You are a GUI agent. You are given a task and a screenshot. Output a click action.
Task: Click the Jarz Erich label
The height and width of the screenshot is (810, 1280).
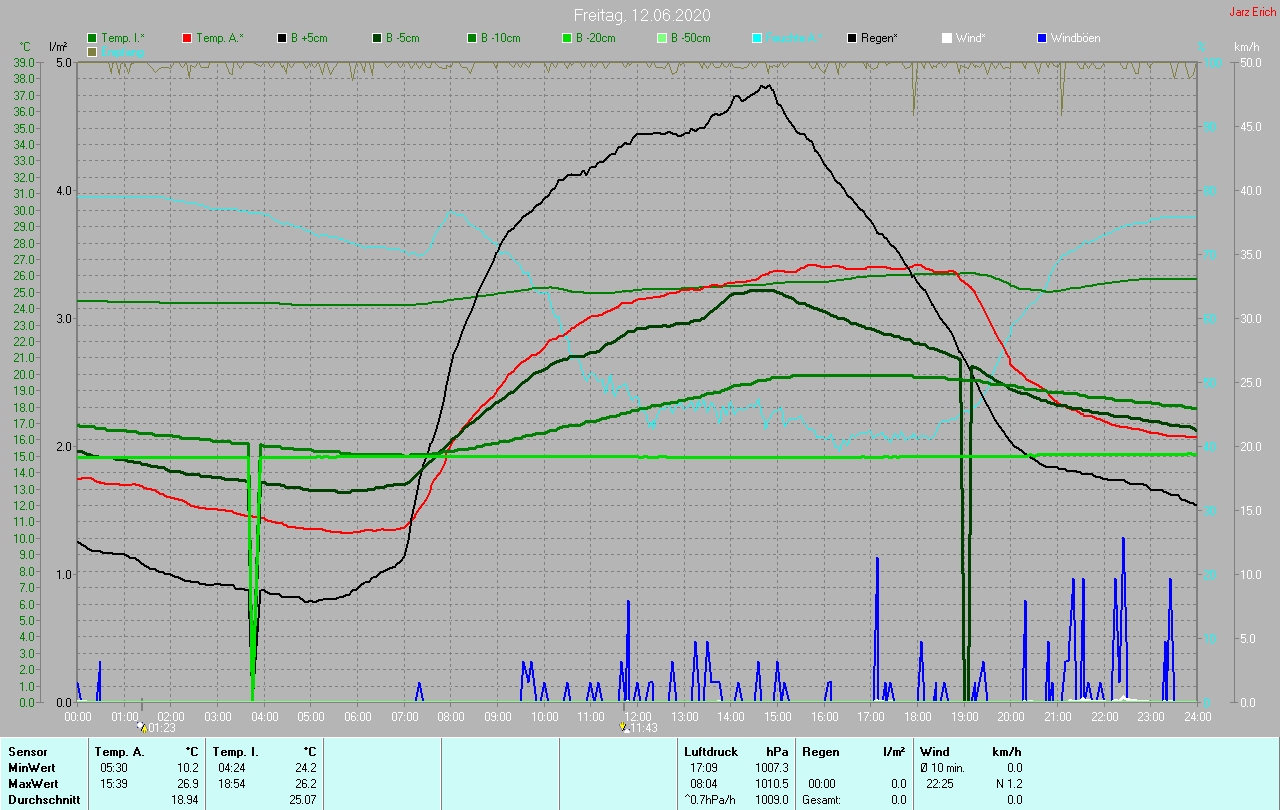[1252, 12]
